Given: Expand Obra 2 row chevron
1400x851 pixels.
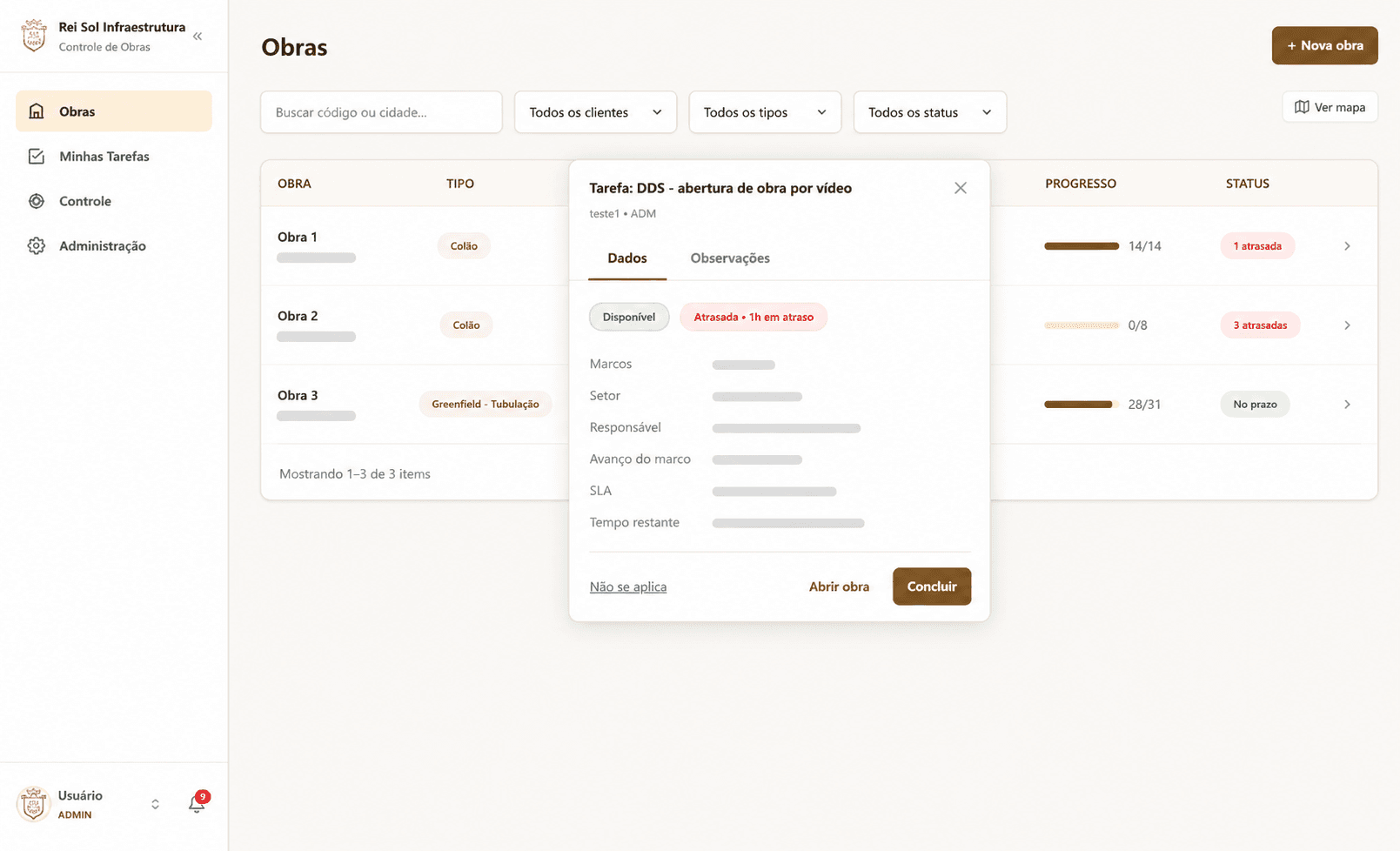Looking at the screenshot, I should pos(1347,325).
